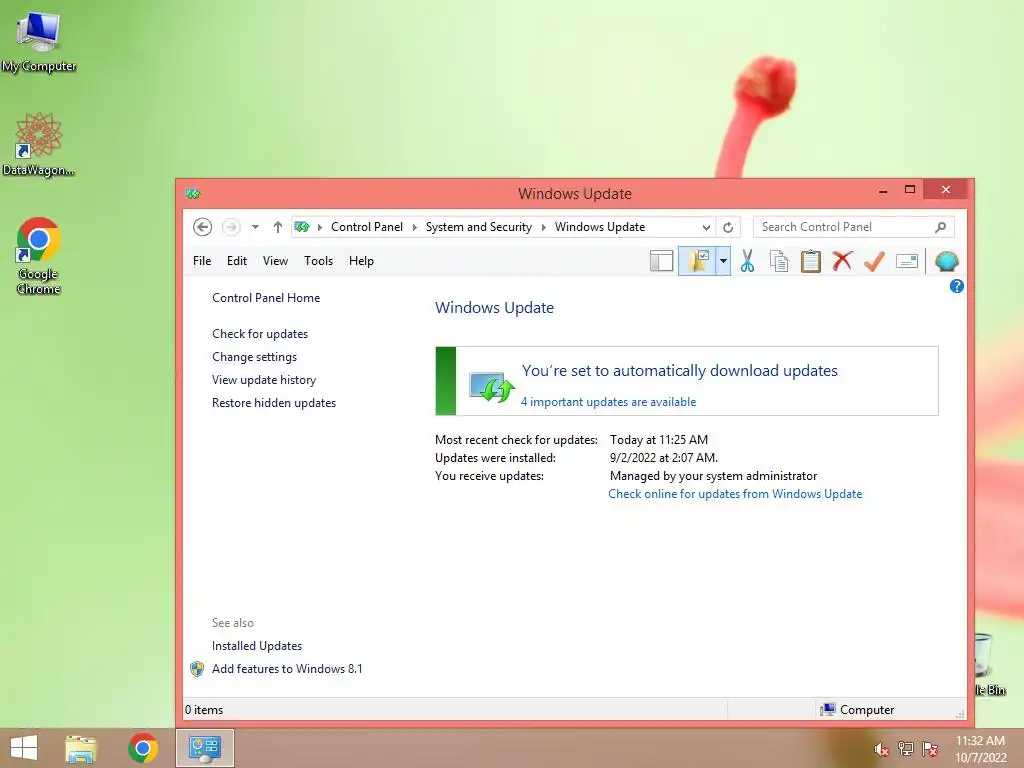Image resolution: width=1024 pixels, height=768 pixels.
Task: Open the recent locations dropdown arrow
Action: click(x=255, y=227)
